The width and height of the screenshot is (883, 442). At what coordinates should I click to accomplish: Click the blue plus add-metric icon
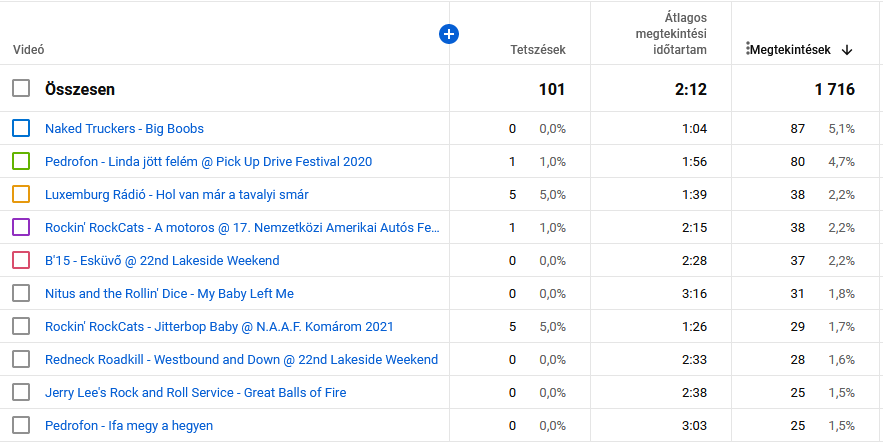(x=449, y=34)
